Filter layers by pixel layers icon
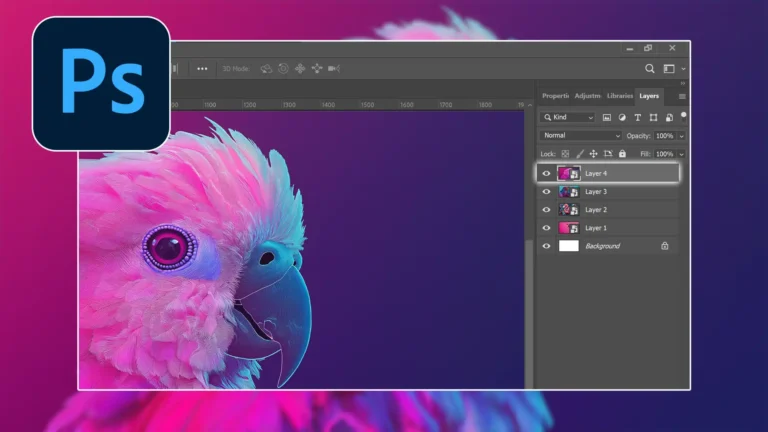 click(606, 118)
